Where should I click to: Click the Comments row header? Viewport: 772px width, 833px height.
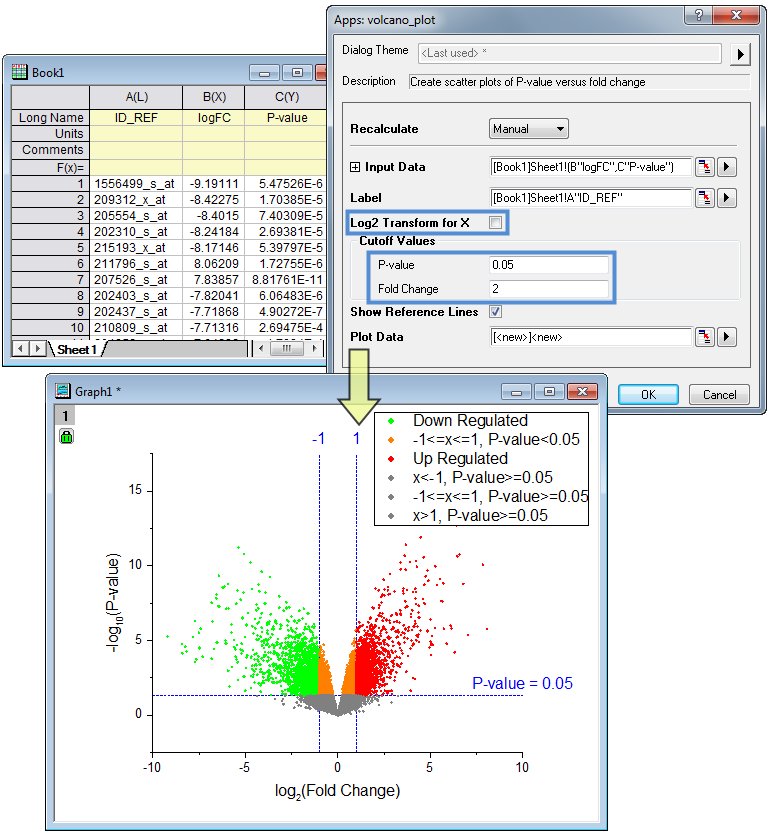coord(50,150)
